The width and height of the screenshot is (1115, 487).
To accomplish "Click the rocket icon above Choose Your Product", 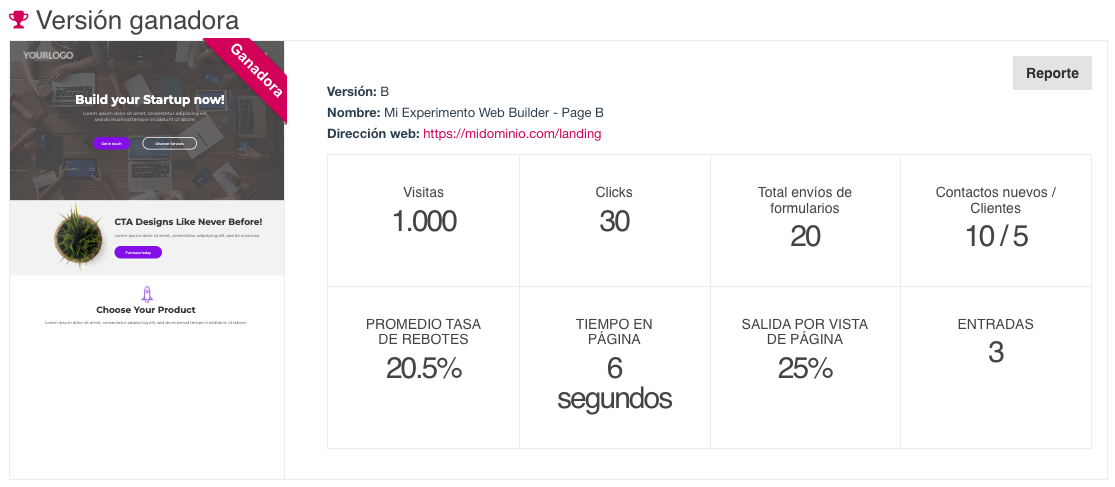I will click(147, 294).
